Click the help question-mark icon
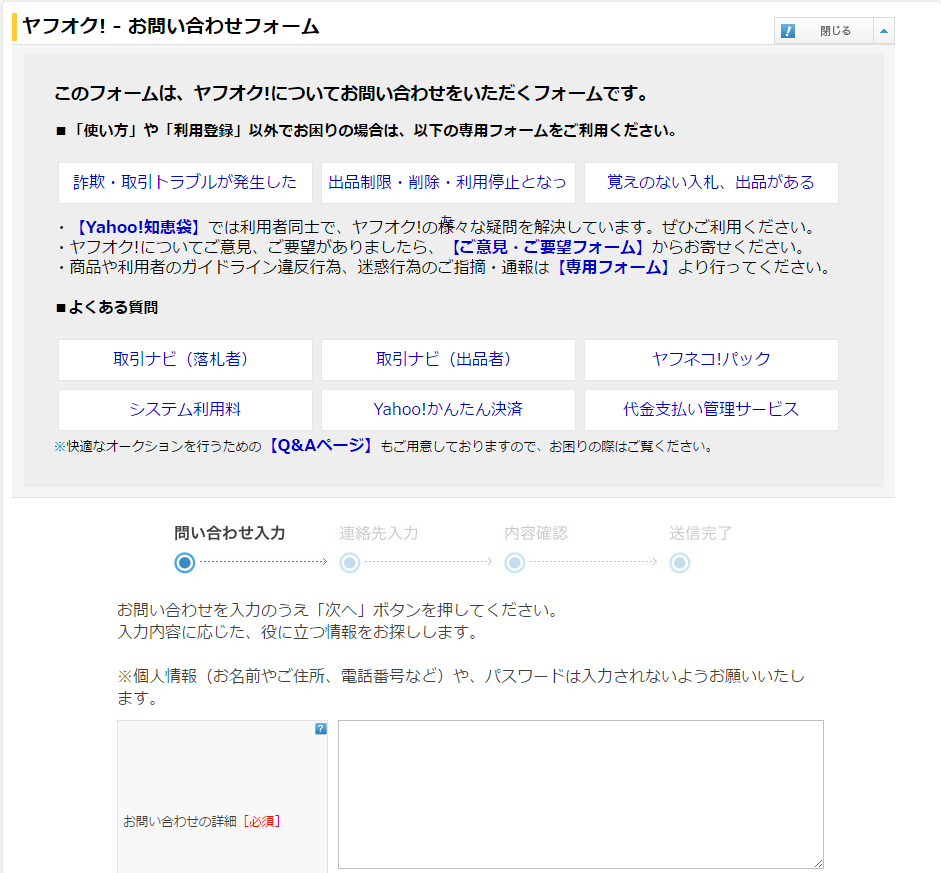 [321, 728]
